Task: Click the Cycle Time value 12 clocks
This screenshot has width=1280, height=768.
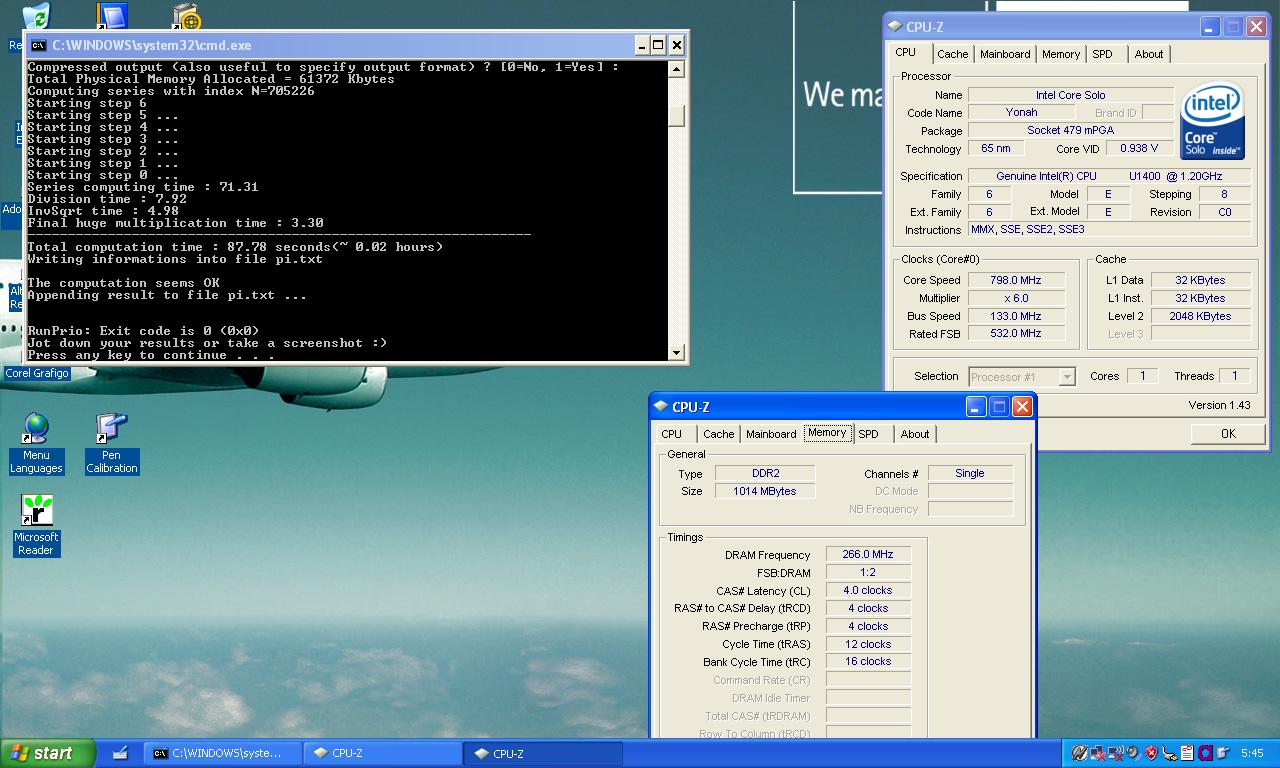Action: (x=868, y=644)
